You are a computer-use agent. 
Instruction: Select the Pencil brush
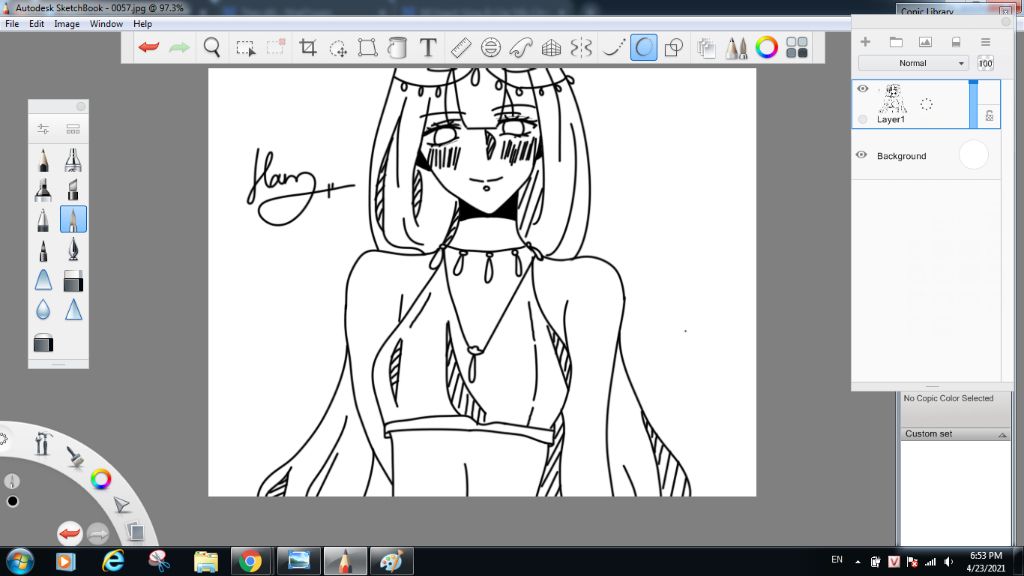click(x=43, y=159)
